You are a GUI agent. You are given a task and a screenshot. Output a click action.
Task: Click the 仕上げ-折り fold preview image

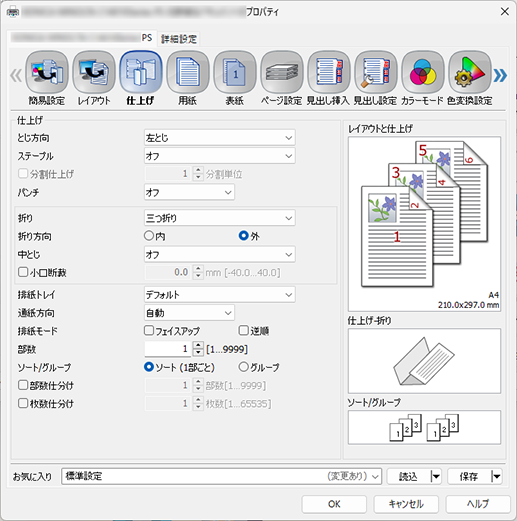coord(424,361)
